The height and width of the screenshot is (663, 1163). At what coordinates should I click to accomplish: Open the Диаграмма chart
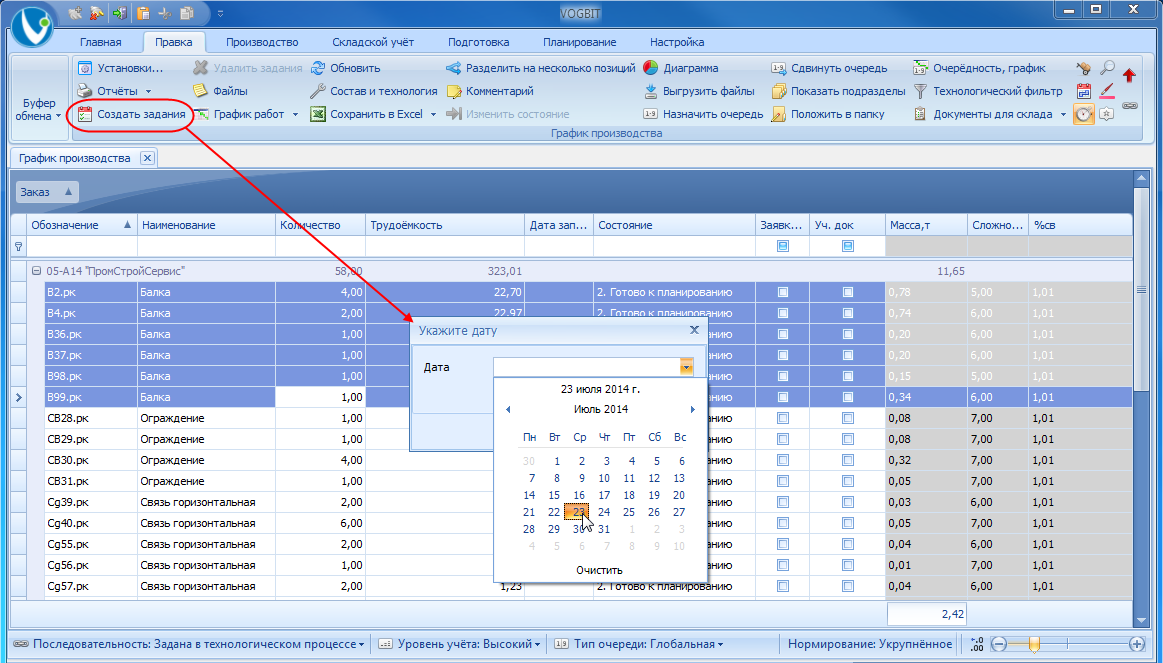tap(681, 68)
